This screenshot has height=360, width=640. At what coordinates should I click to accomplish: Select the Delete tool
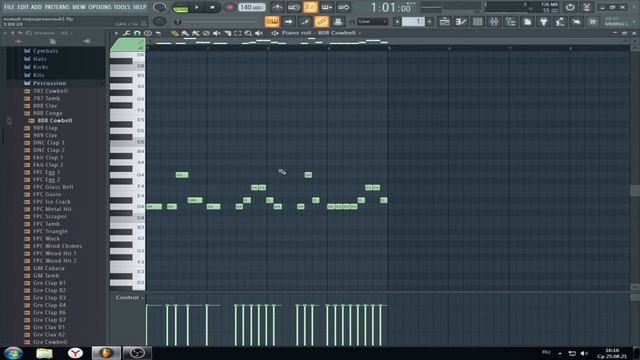[x=206, y=33]
